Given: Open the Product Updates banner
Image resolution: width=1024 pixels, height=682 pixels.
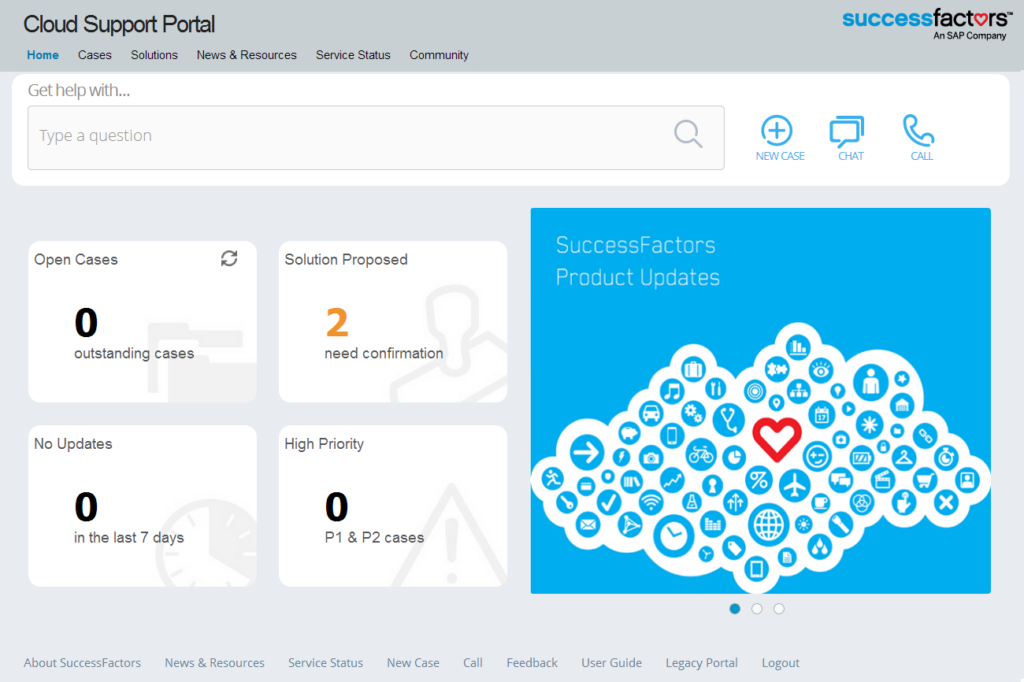Looking at the screenshot, I should pos(760,400).
